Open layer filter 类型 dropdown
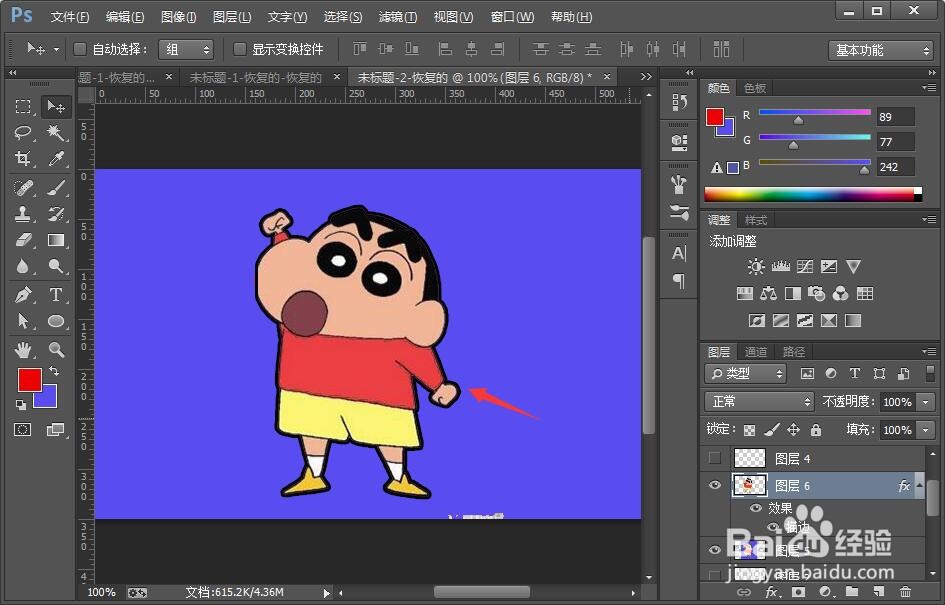Viewport: 945px width, 605px height. point(746,374)
